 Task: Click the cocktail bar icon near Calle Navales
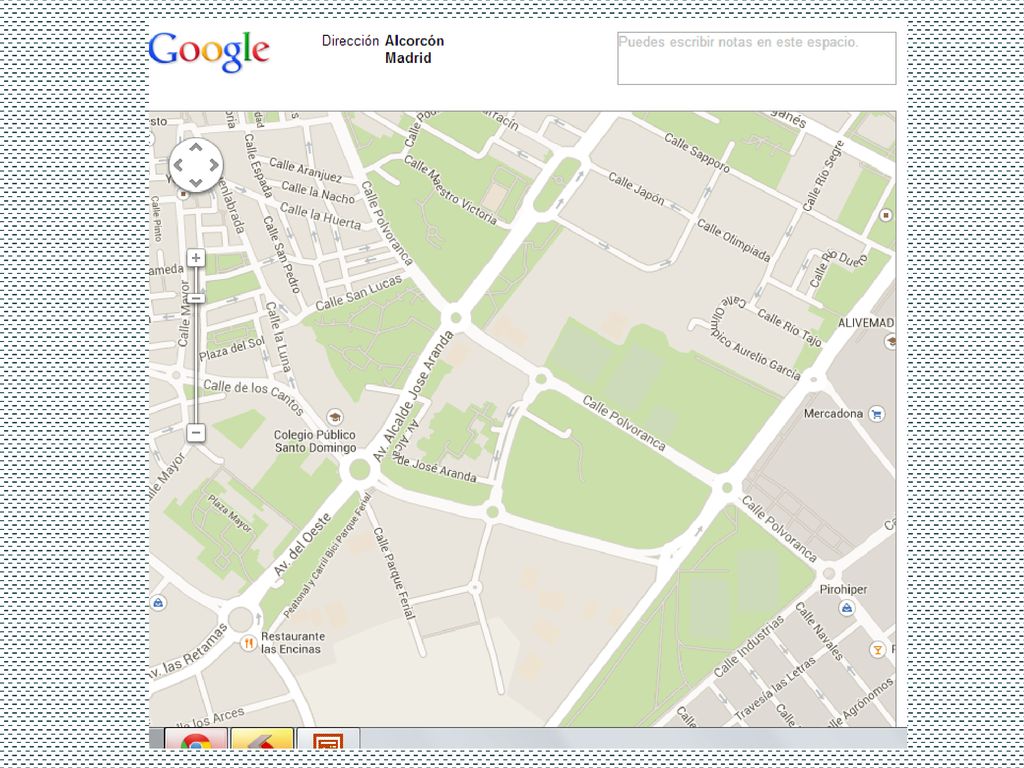click(878, 650)
